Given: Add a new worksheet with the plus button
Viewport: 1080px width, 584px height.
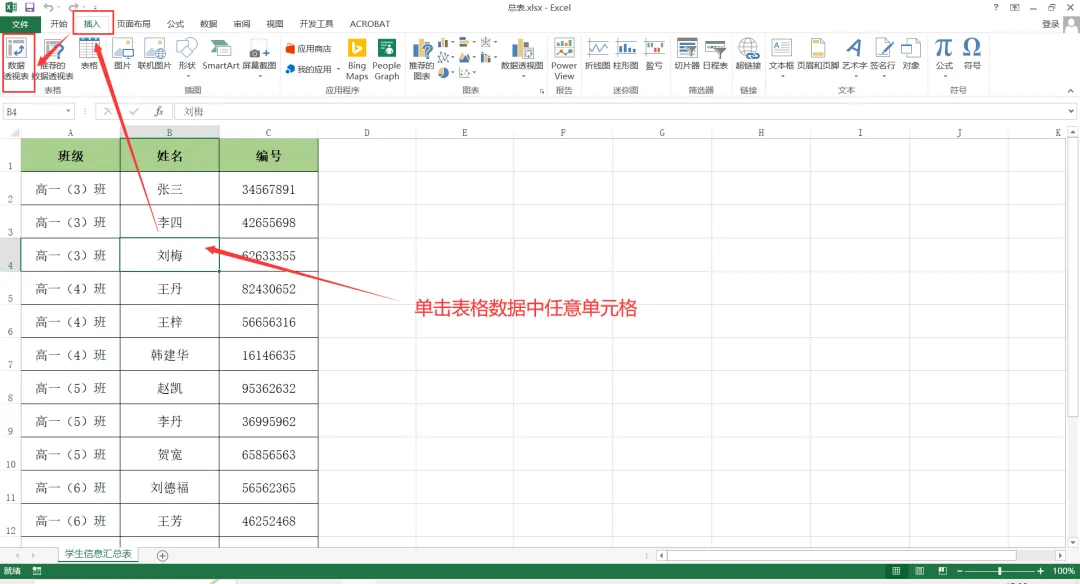Looking at the screenshot, I should (163, 556).
